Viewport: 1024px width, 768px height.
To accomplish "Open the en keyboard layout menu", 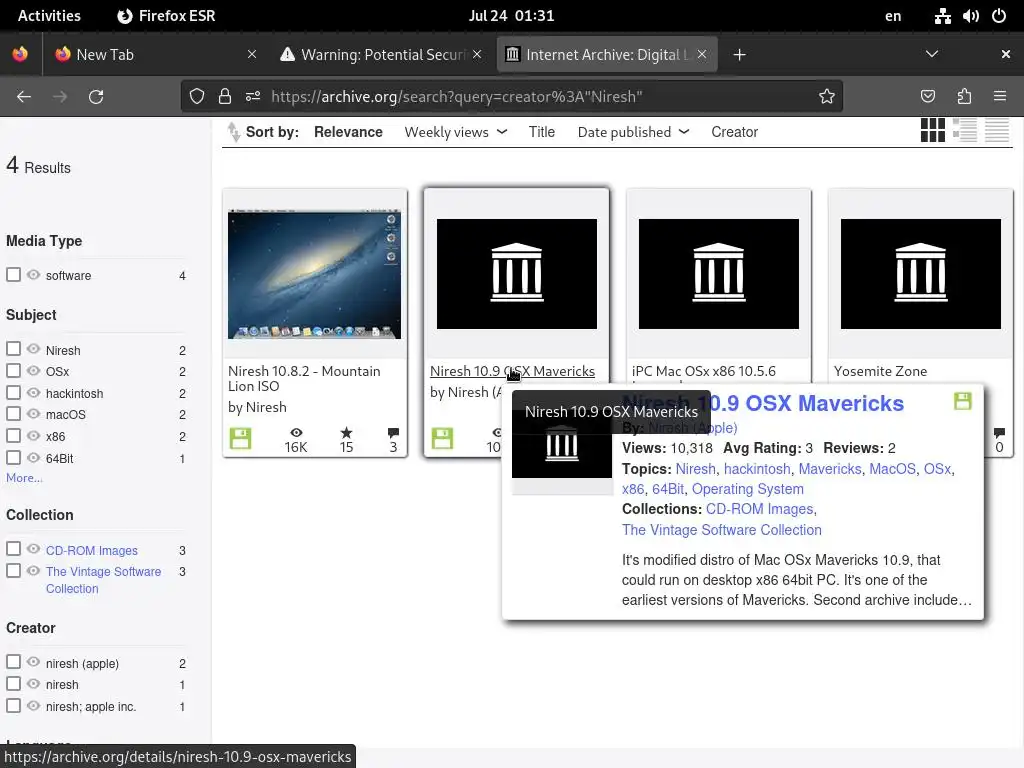I will tap(893, 16).
